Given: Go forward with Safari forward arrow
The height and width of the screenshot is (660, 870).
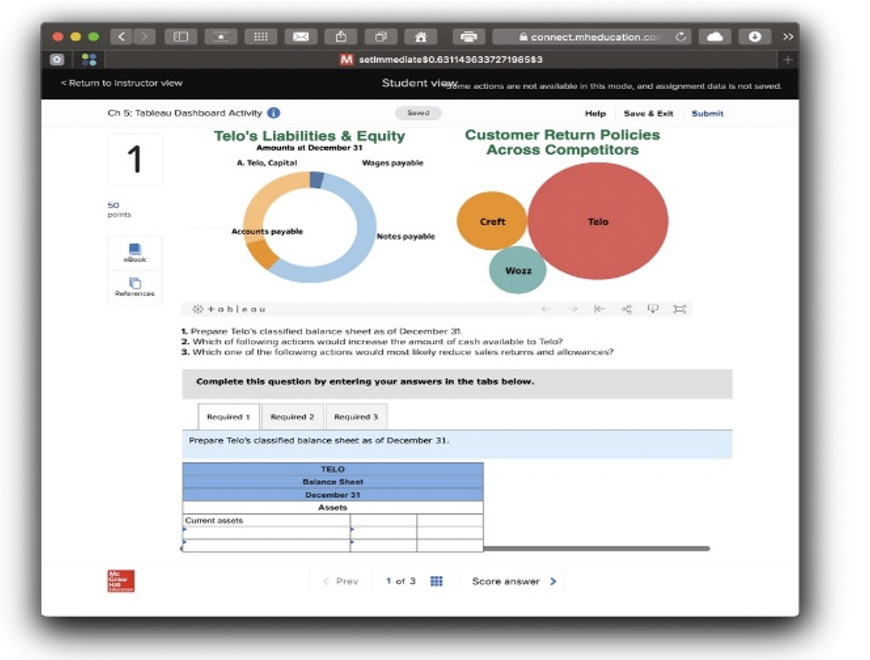Looking at the screenshot, I should tap(144, 37).
